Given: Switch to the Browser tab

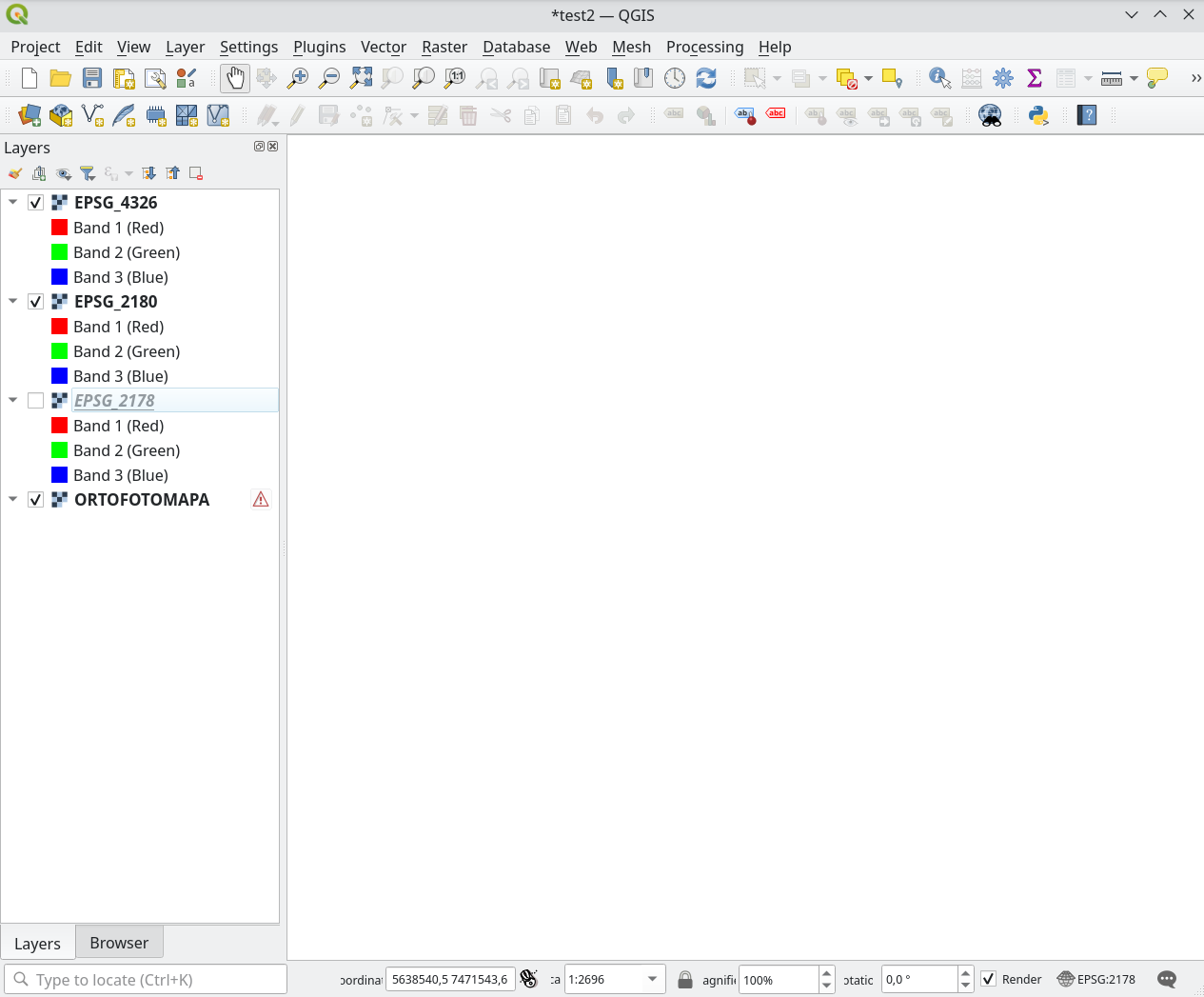Looking at the screenshot, I should point(119,943).
